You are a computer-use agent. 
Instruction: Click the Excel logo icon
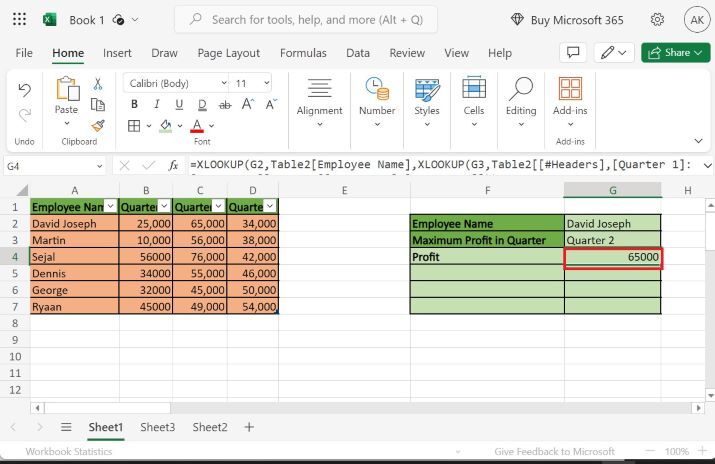pyautogui.click(x=49, y=20)
